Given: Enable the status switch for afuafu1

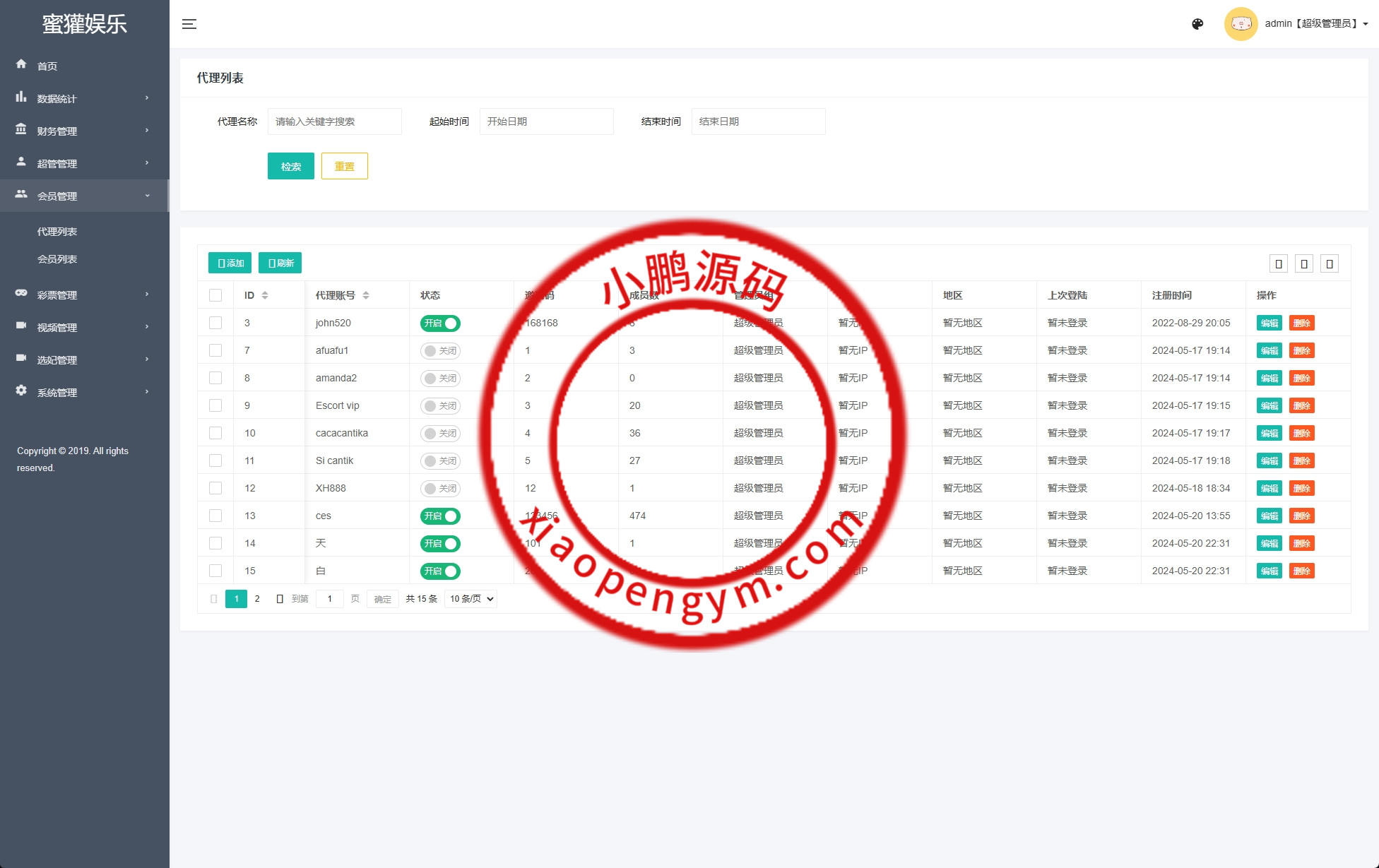Looking at the screenshot, I should click(440, 351).
